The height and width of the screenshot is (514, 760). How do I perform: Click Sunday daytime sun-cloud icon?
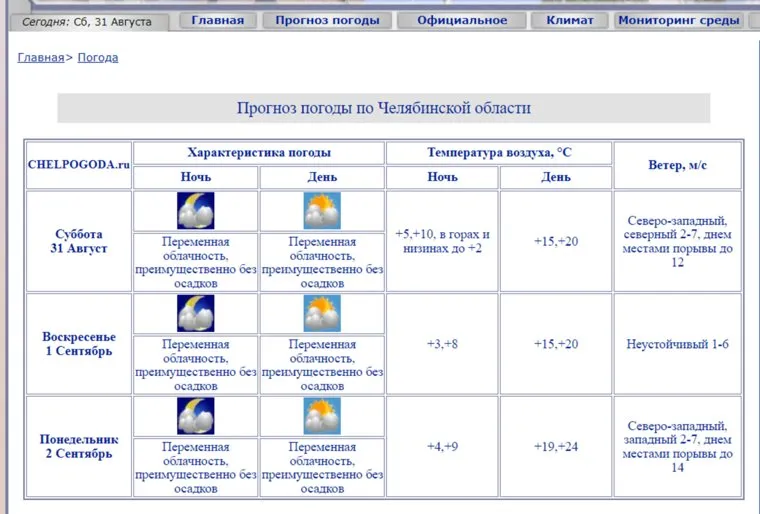[x=322, y=314]
